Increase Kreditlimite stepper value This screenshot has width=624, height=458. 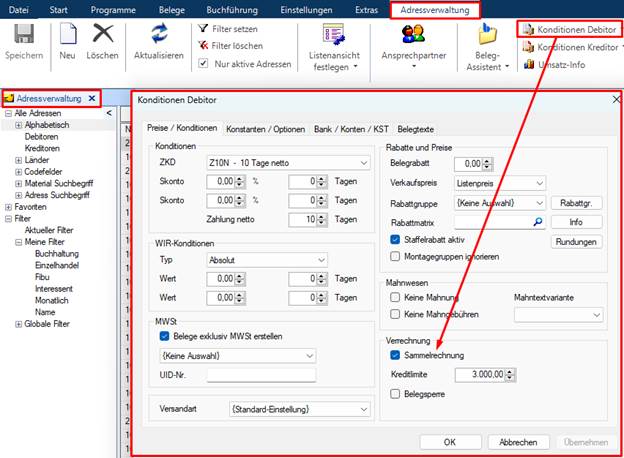(510, 372)
